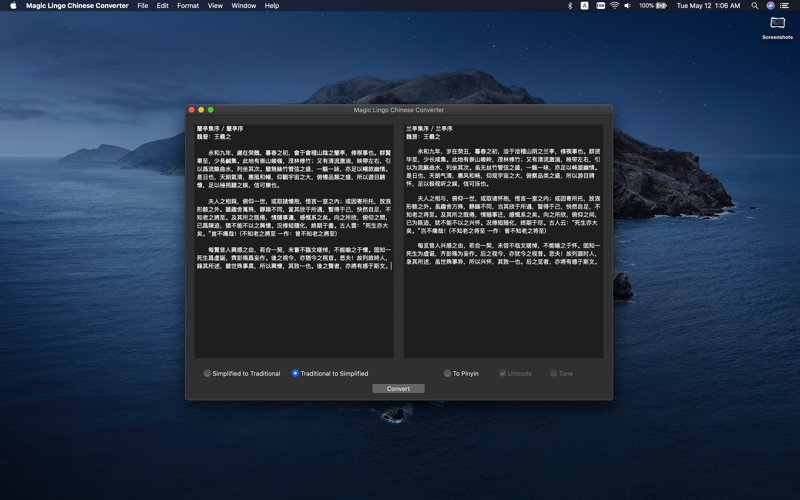
Task: Click inside the right converted text area
Action: pyautogui.click(x=503, y=241)
